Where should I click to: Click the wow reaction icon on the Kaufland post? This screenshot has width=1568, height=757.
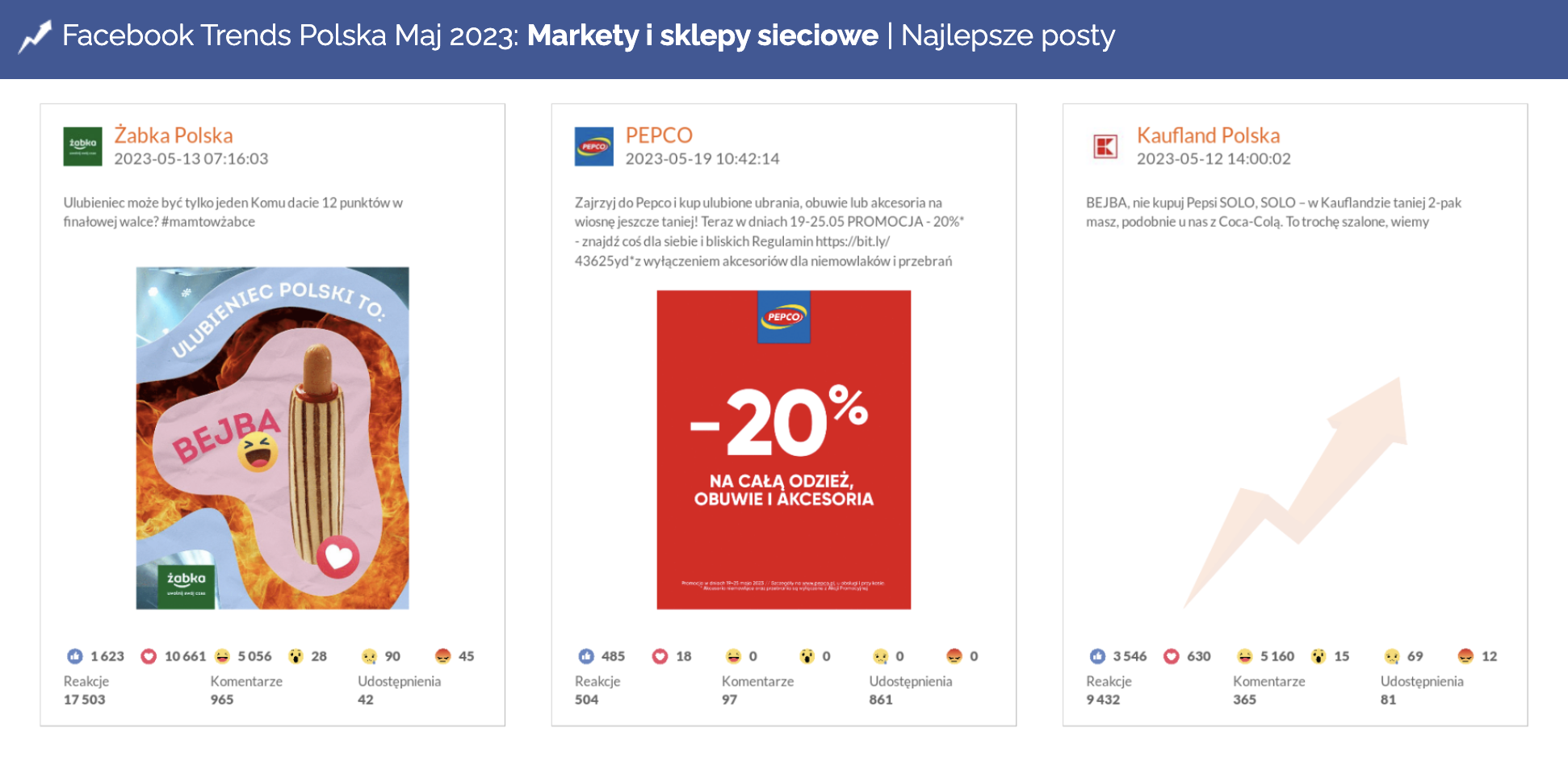coord(1319,656)
